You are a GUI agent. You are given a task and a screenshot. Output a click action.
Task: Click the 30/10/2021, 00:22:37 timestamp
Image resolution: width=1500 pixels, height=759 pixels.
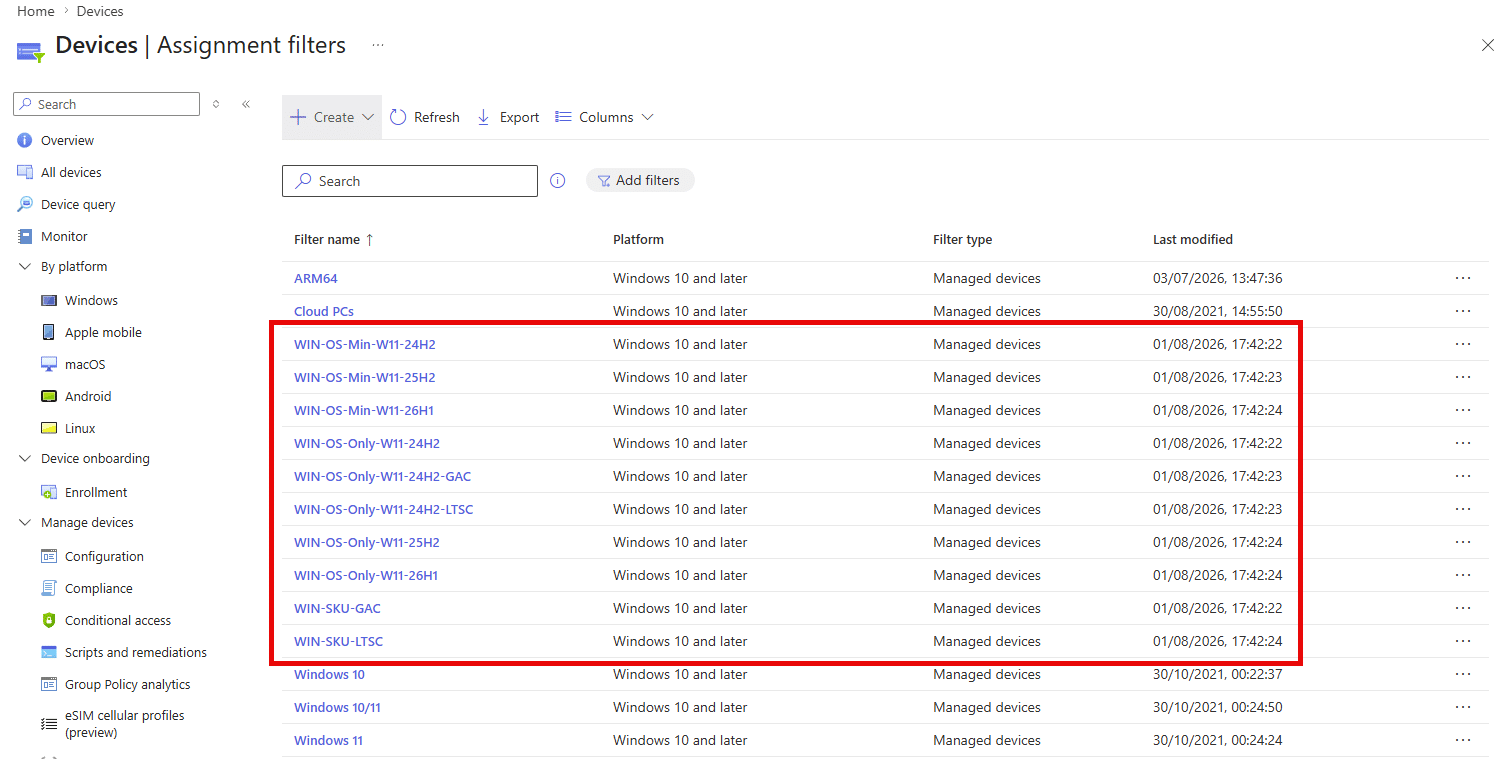coord(1218,674)
